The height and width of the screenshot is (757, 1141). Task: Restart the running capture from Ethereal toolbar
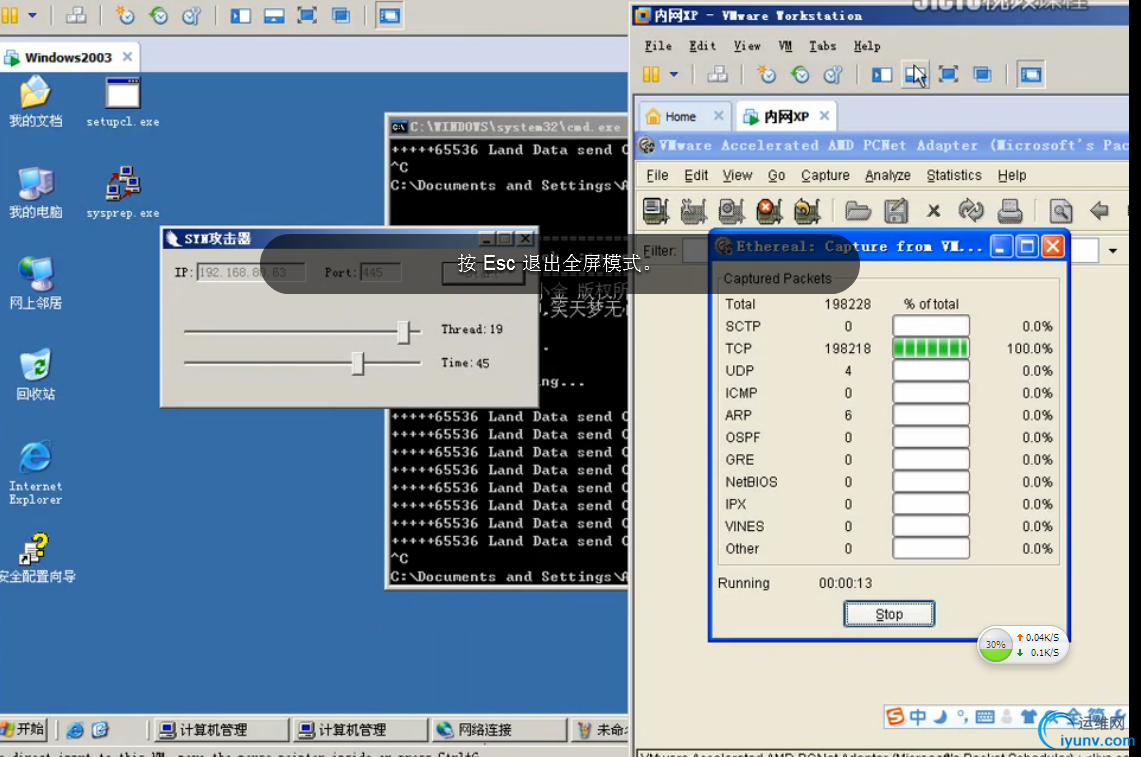(x=807, y=211)
